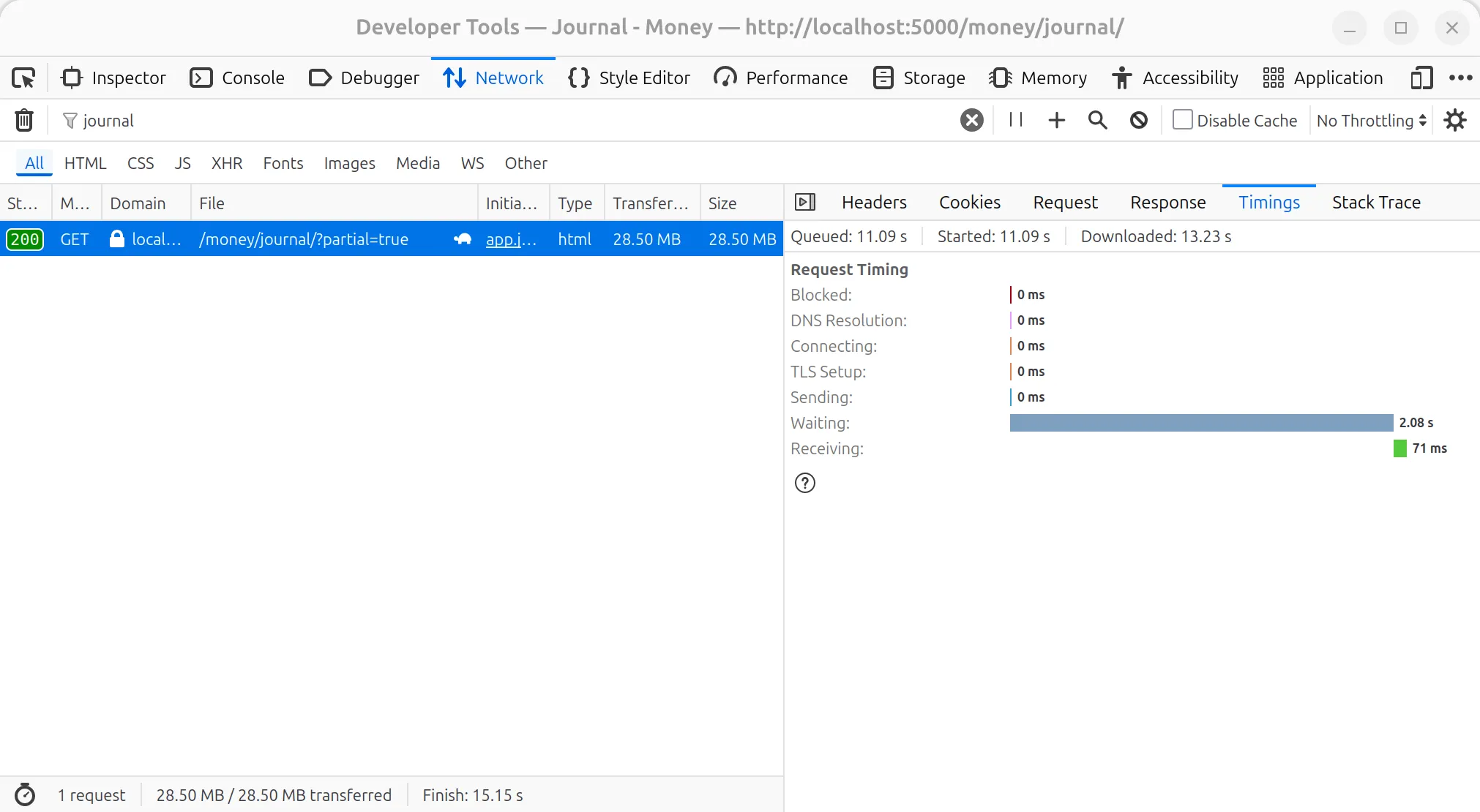Click the timing help question mark
Screen dimensions: 1480x812
805,483
